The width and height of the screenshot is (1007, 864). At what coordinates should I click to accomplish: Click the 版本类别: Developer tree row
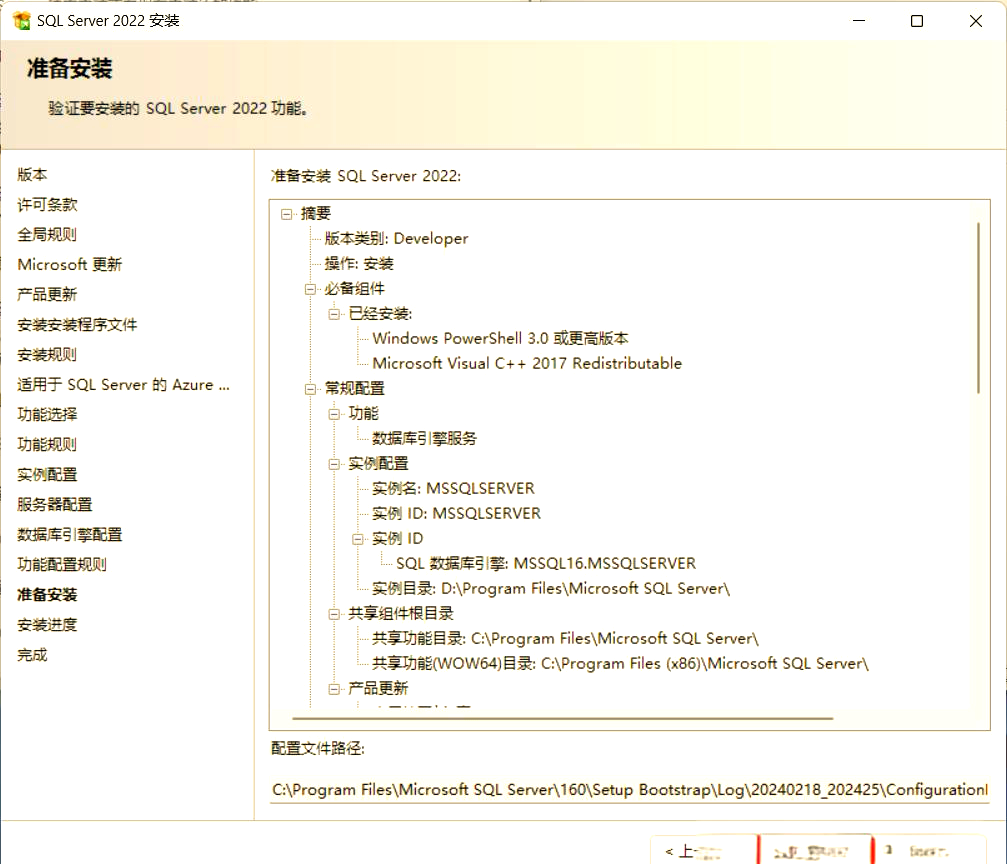click(x=396, y=238)
